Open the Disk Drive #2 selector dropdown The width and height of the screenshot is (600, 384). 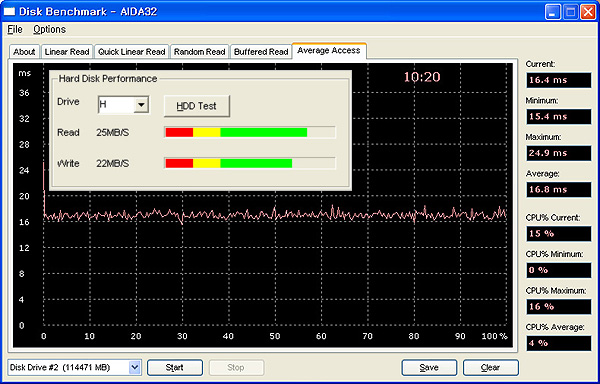pos(134,368)
